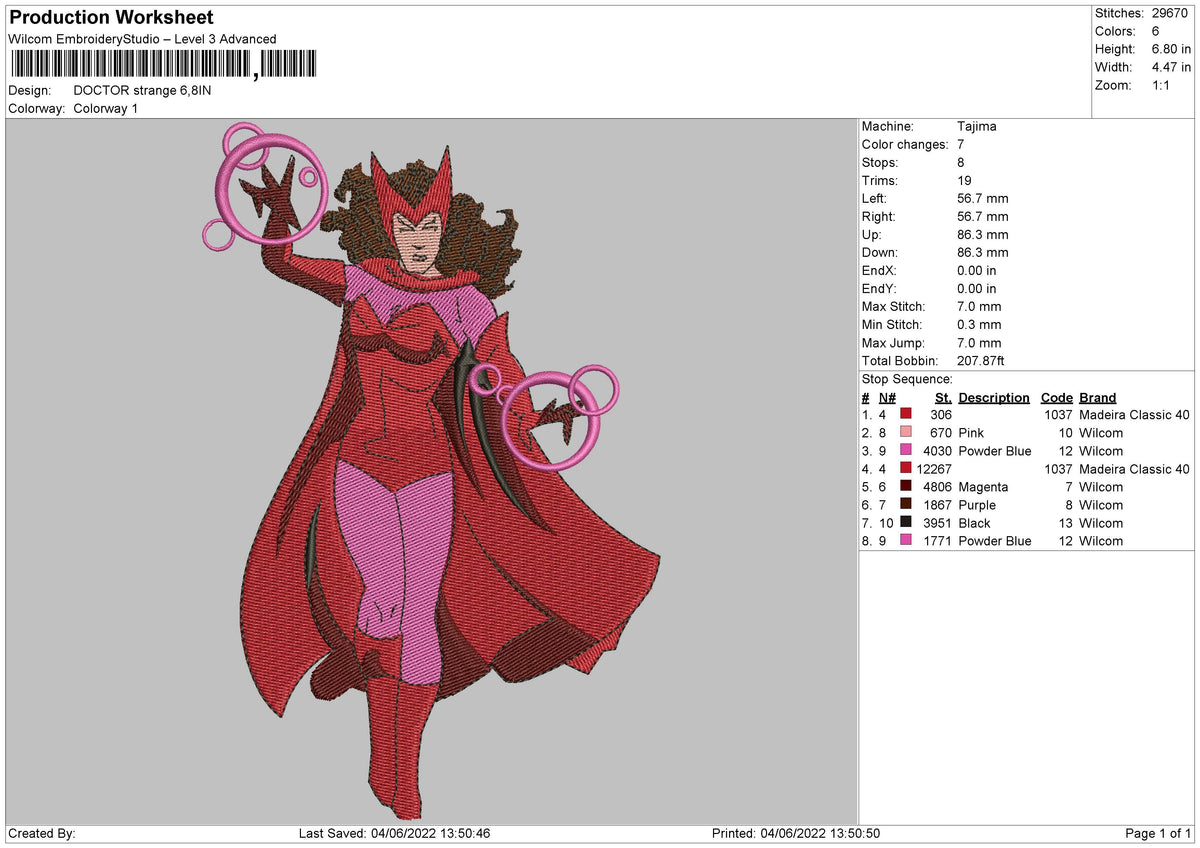Select the color swatch in stop row 1
The width and height of the screenshot is (1200, 848).
[906, 415]
